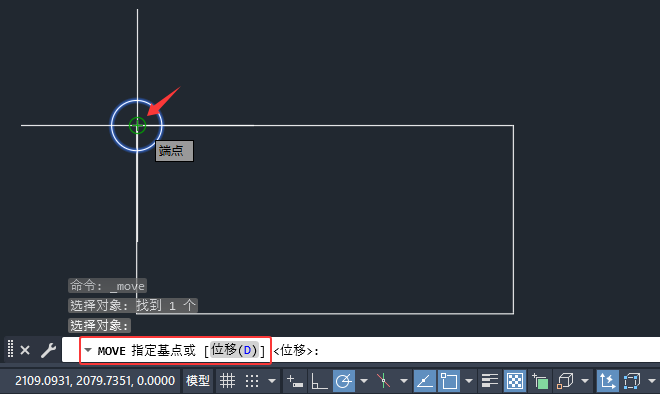The width and height of the screenshot is (660, 394).
Task: Click command history line 命令: _move
Action: (x=107, y=286)
